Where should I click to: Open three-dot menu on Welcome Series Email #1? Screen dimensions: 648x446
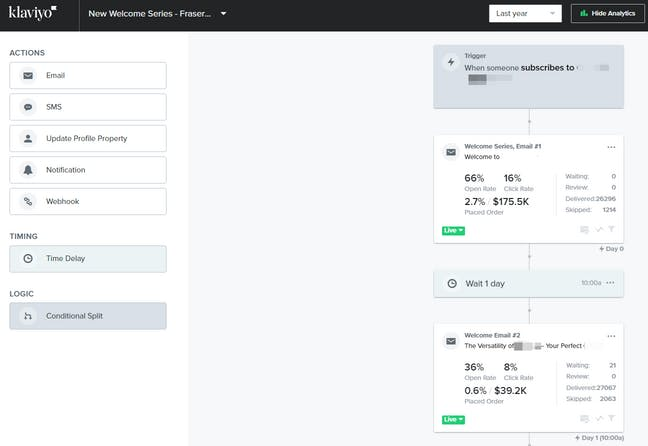[611, 147]
